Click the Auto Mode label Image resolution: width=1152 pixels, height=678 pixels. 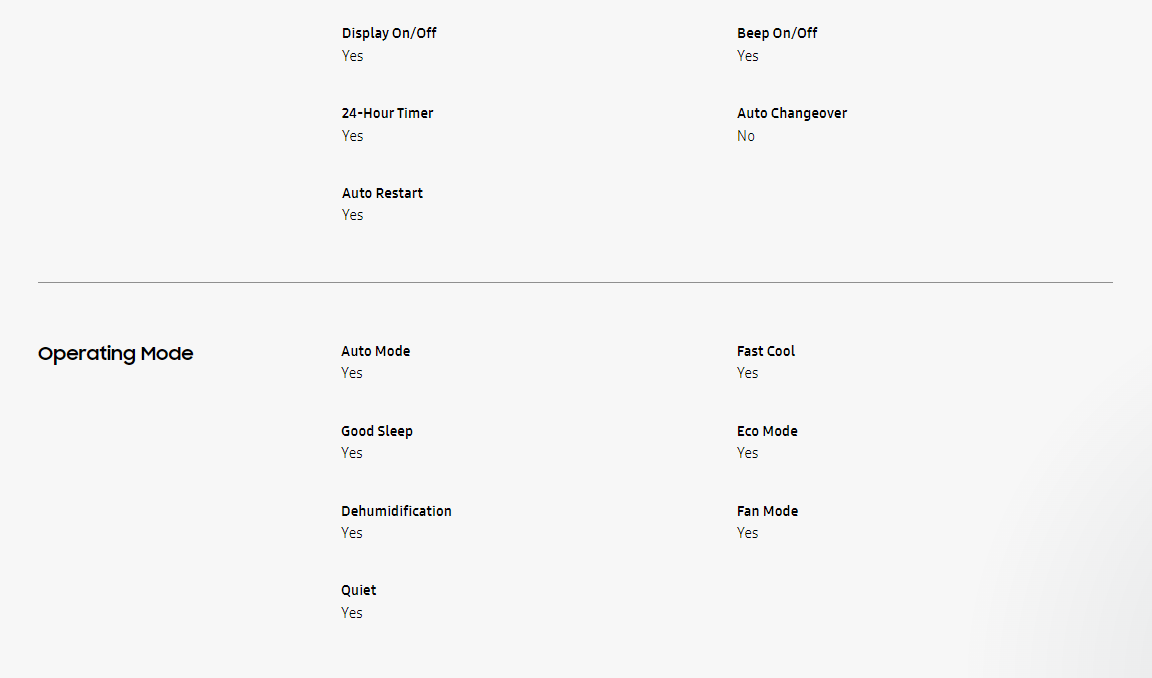375,351
